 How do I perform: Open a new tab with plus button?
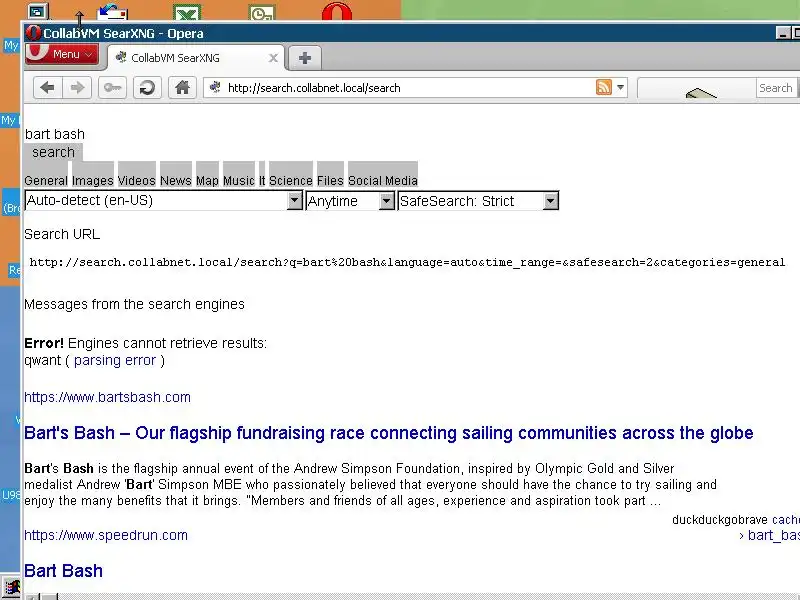pyautogui.click(x=305, y=58)
